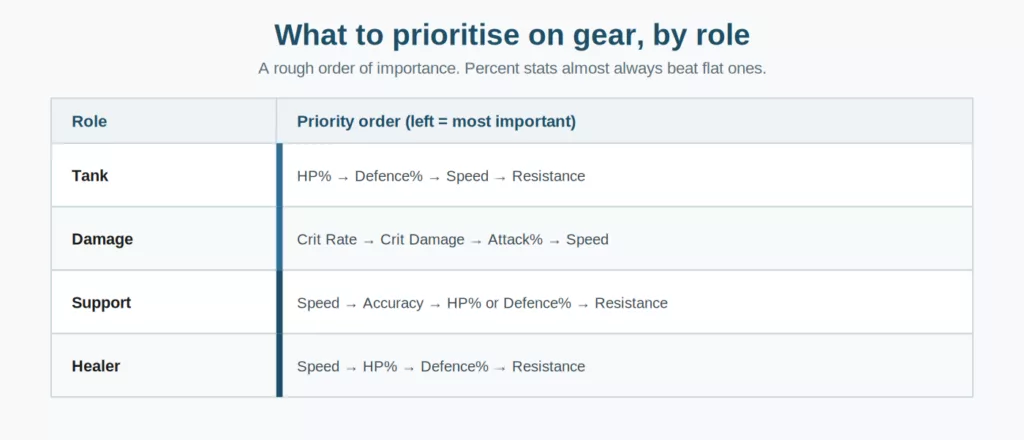Screen dimensions: 1024x440
Task: Click Attack% in the Damage row
Action: pyautogui.click(x=515, y=240)
